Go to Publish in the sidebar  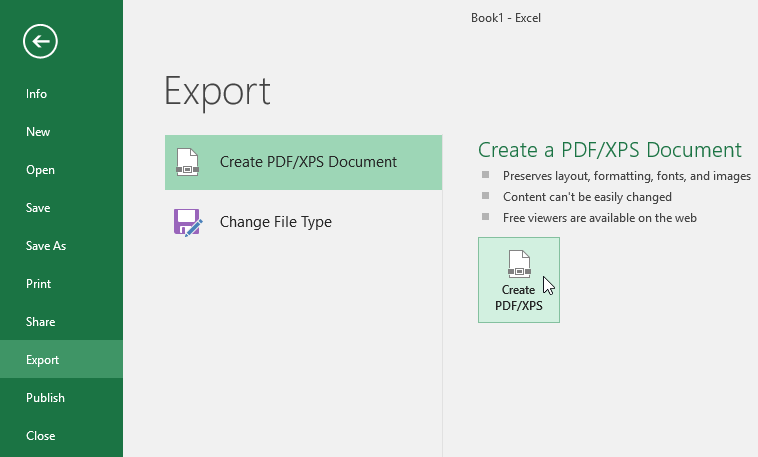point(45,398)
